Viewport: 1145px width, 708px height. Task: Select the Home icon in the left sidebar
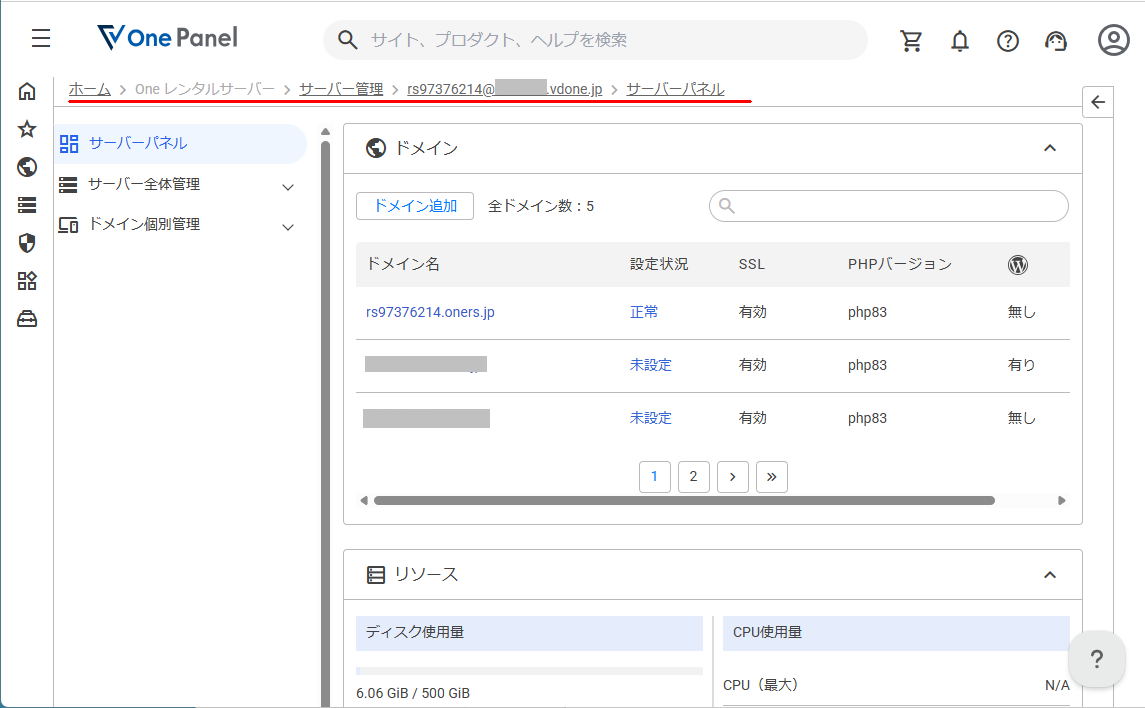point(27,90)
